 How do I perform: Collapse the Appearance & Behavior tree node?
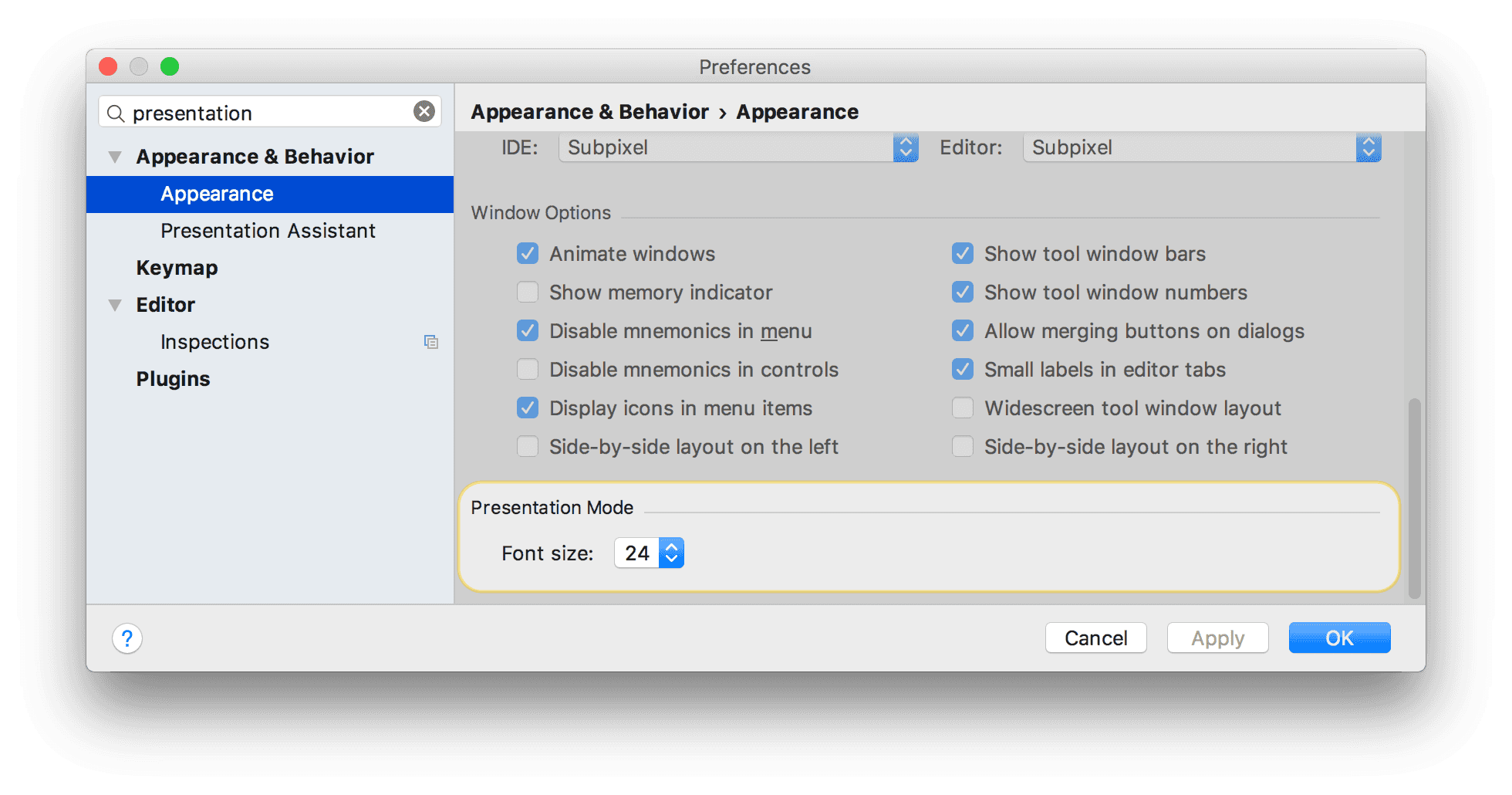click(115, 157)
